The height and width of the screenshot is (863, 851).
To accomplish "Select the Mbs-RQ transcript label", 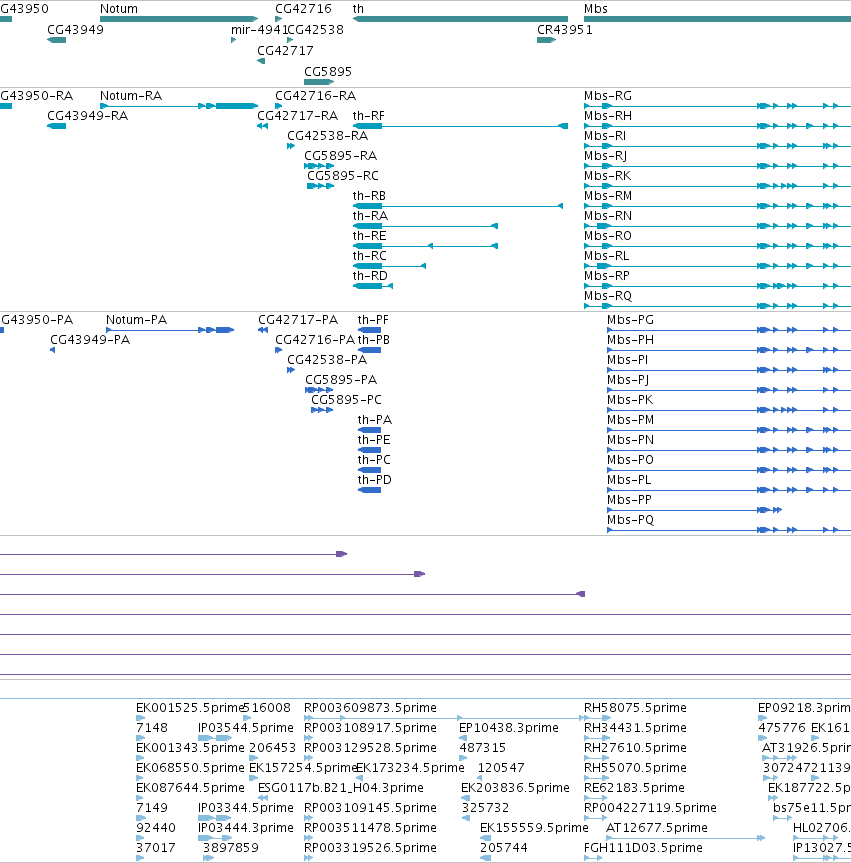I will click(x=608, y=296).
